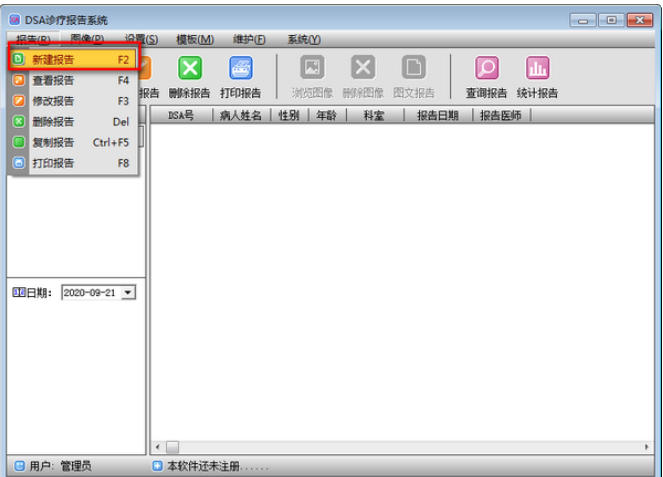Sort by the 病人姓名 column header

click(241, 115)
